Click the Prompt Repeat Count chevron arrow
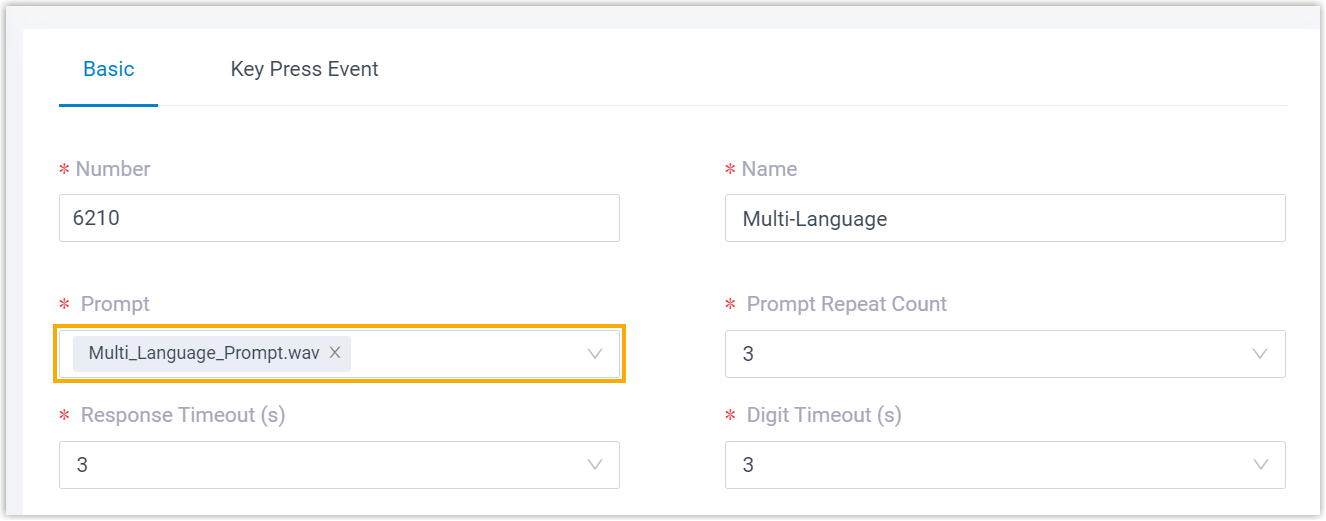 point(1260,354)
